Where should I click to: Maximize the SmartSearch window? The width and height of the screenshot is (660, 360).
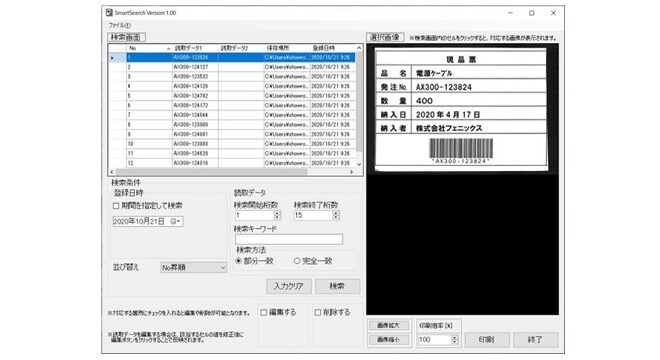(532, 13)
